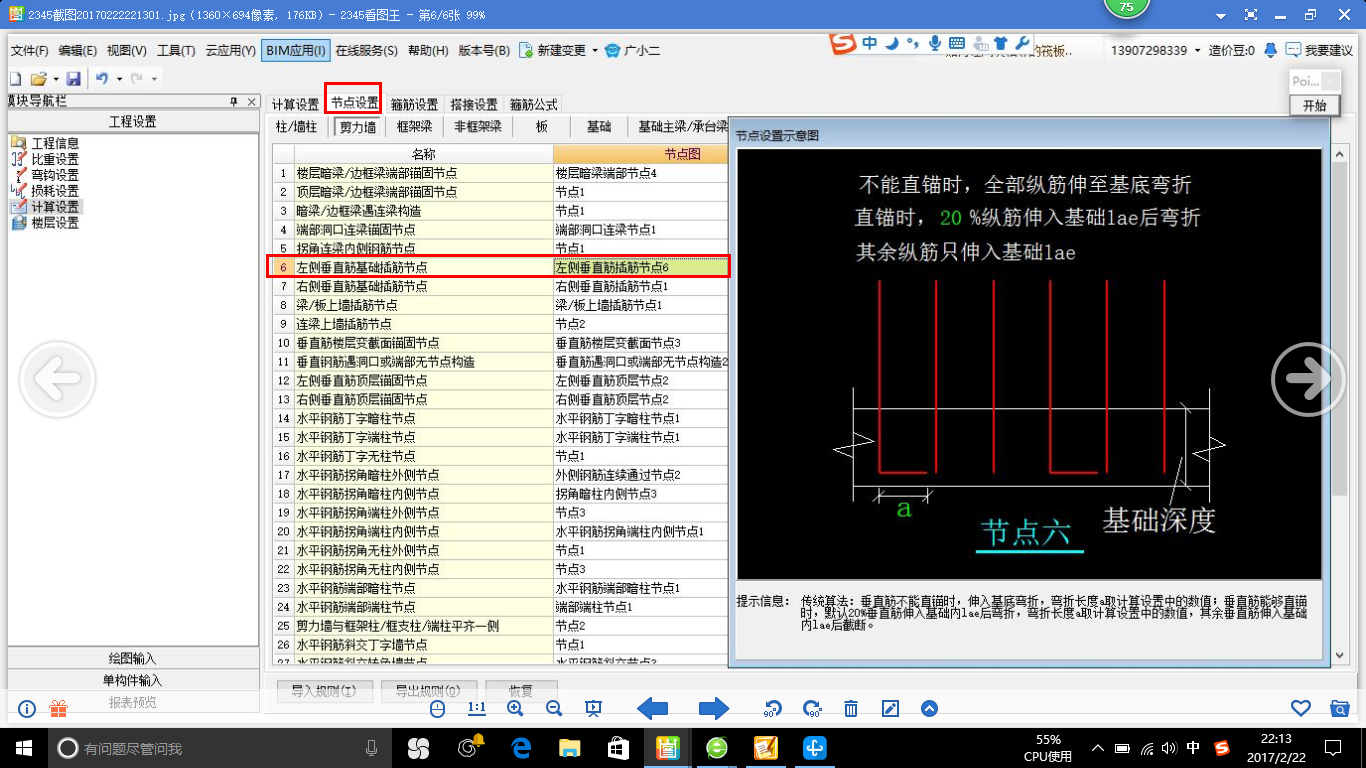
Task: Select the 剪力墙 component tab
Action: [x=357, y=127]
